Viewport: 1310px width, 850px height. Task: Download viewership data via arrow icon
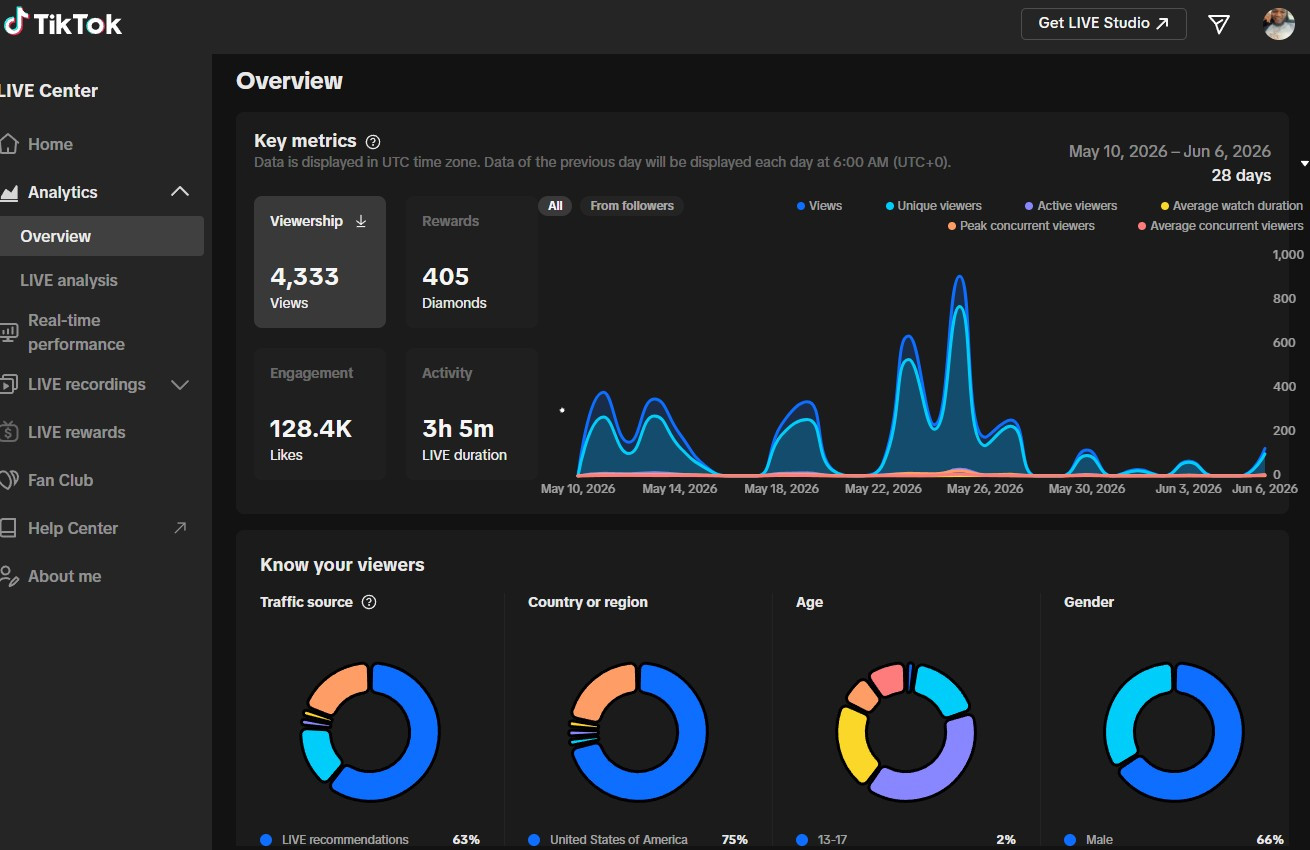(x=361, y=221)
